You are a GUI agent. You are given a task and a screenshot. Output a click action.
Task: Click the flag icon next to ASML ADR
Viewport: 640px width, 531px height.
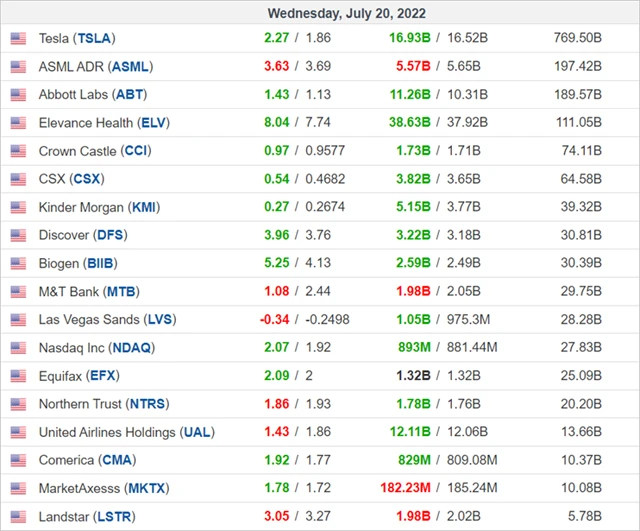(18, 66)
